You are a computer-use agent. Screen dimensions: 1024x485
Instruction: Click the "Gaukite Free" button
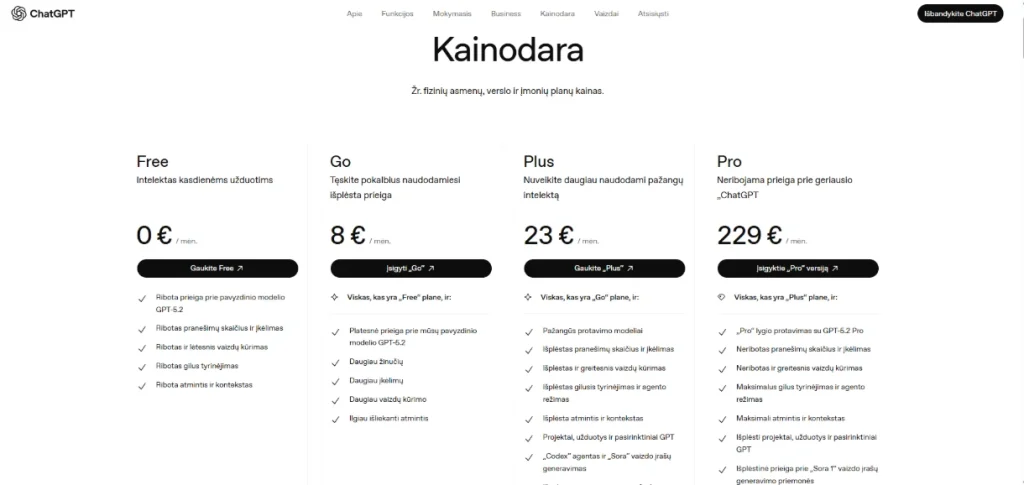tap(217, 268)
